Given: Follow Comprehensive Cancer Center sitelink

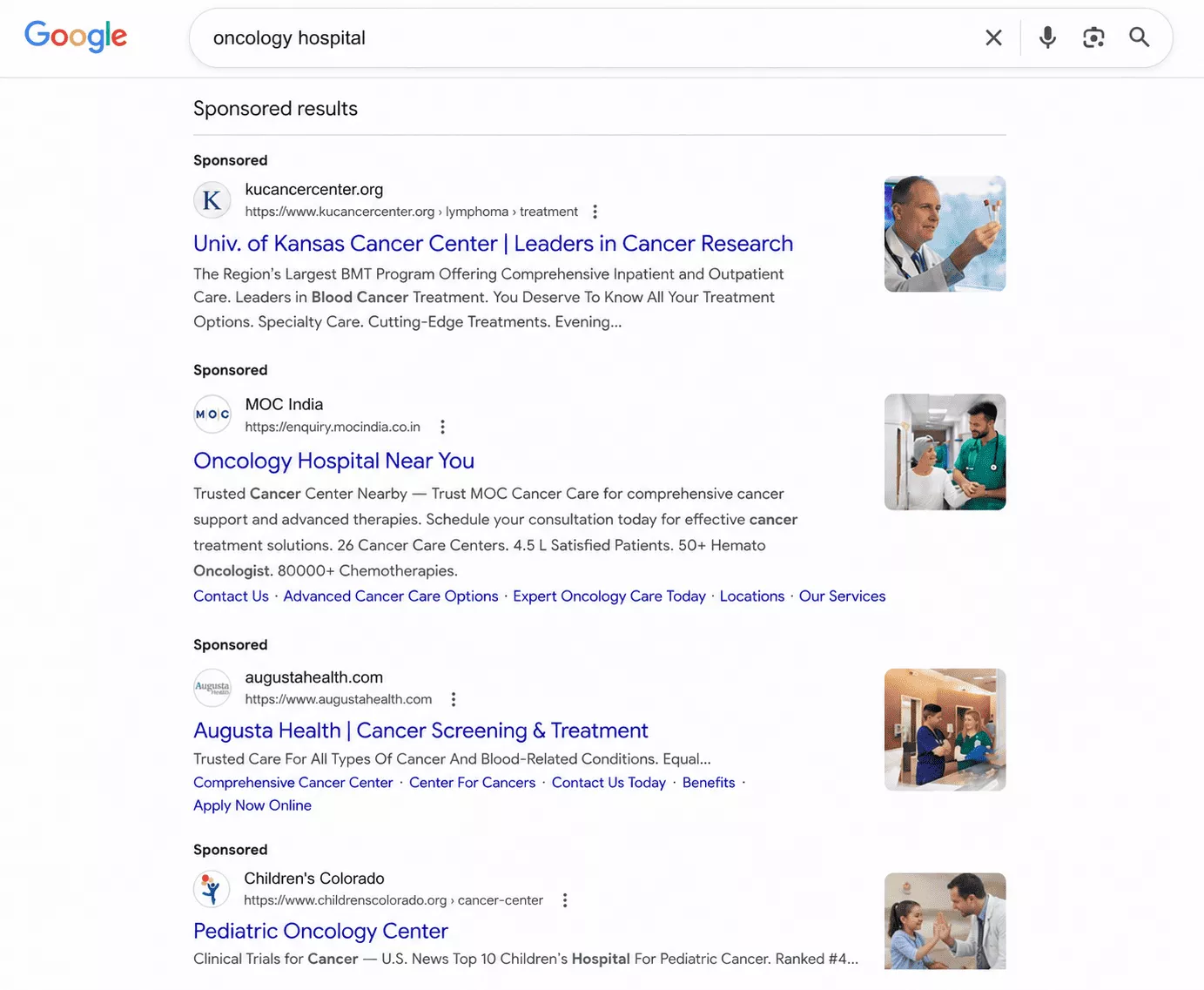Looking at the screenshot, I should 293,783.
